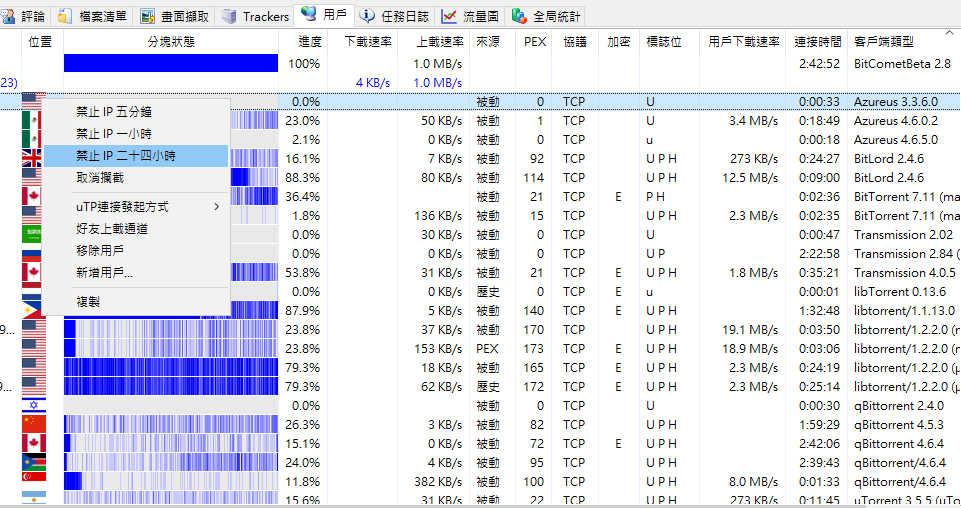The image size is (961, 508).
Task: Click the flag of the 24.0% qBittorrent peer
Action: pyautogui.click(x=34, y=463)
